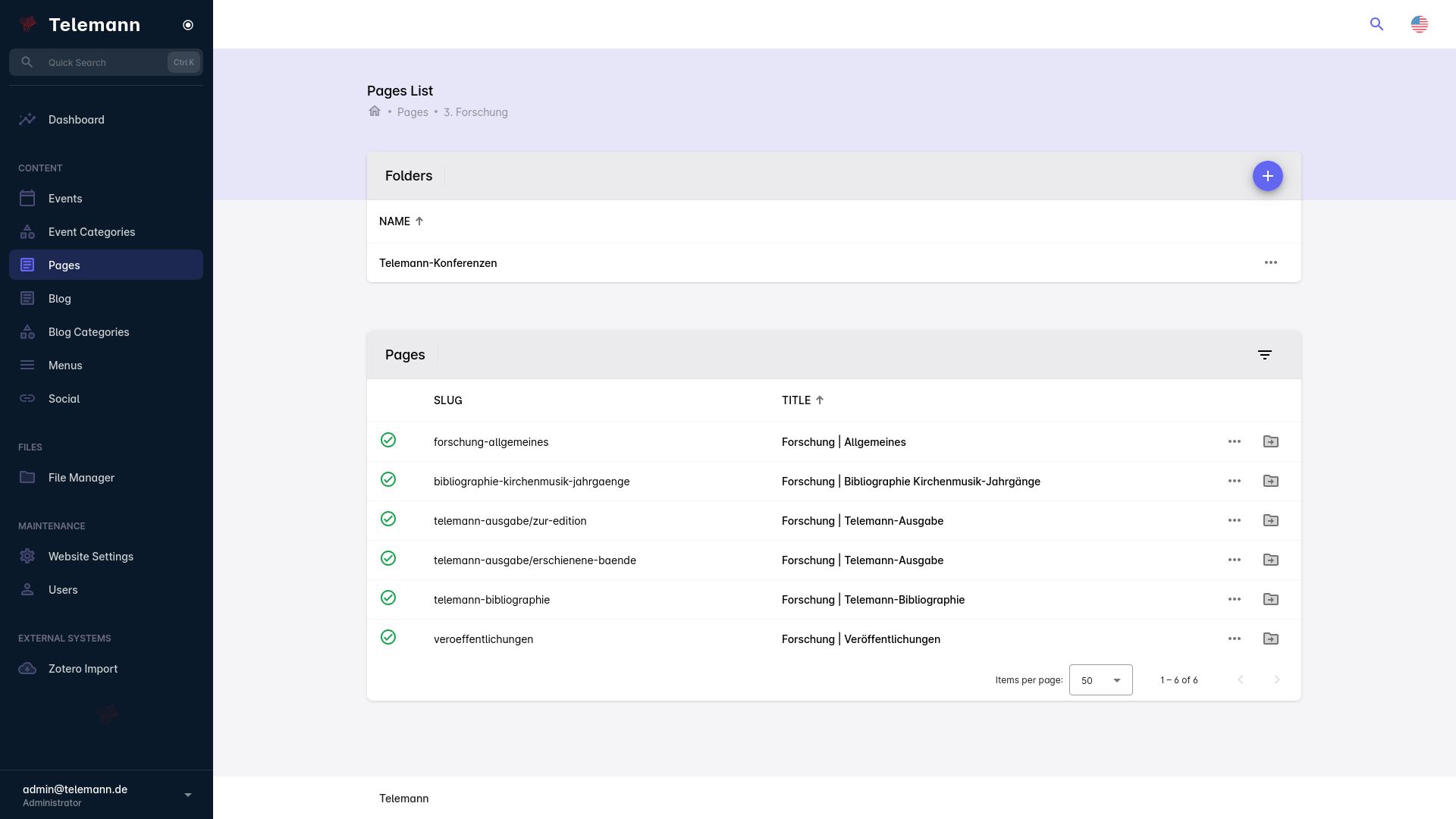Go to File Manager in sidebar

(81, 478)
